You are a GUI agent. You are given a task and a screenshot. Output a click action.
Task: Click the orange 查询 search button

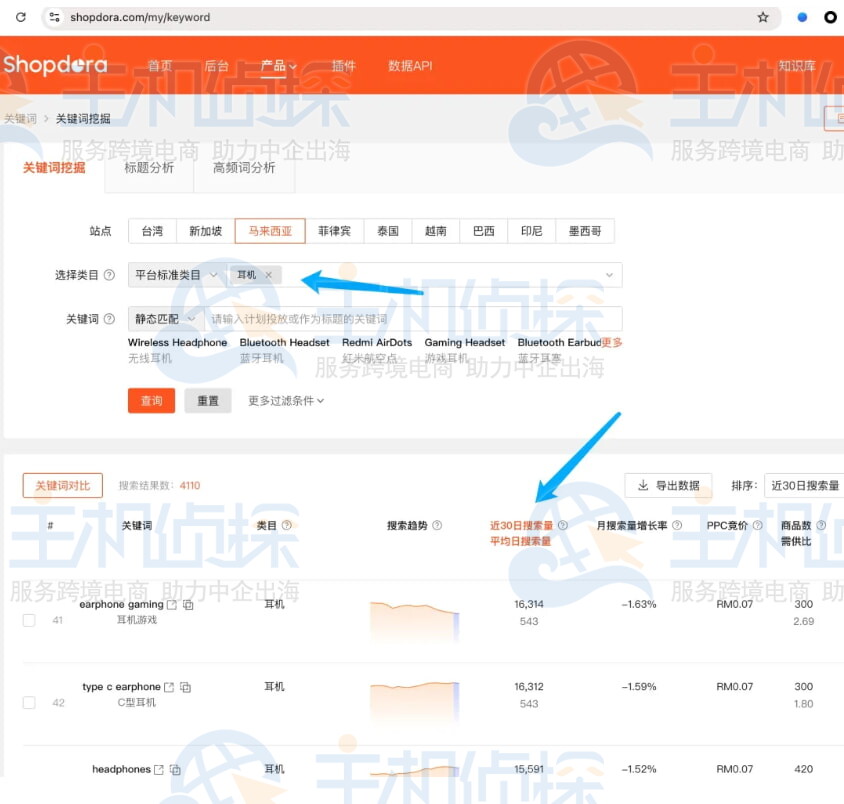[x=151, y=400]
